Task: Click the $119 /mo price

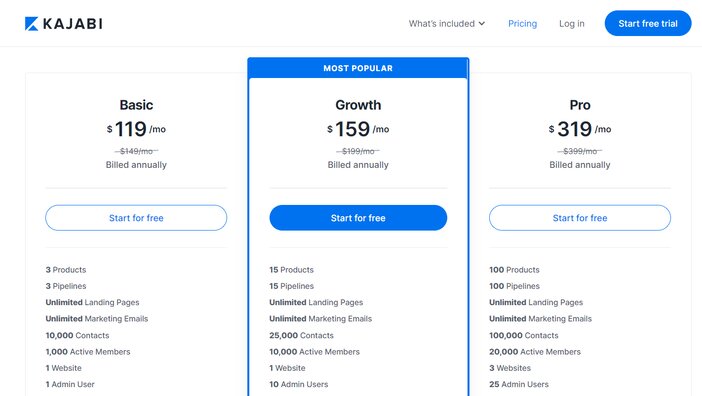Action: pyautogui.click(x=136, y=129)
